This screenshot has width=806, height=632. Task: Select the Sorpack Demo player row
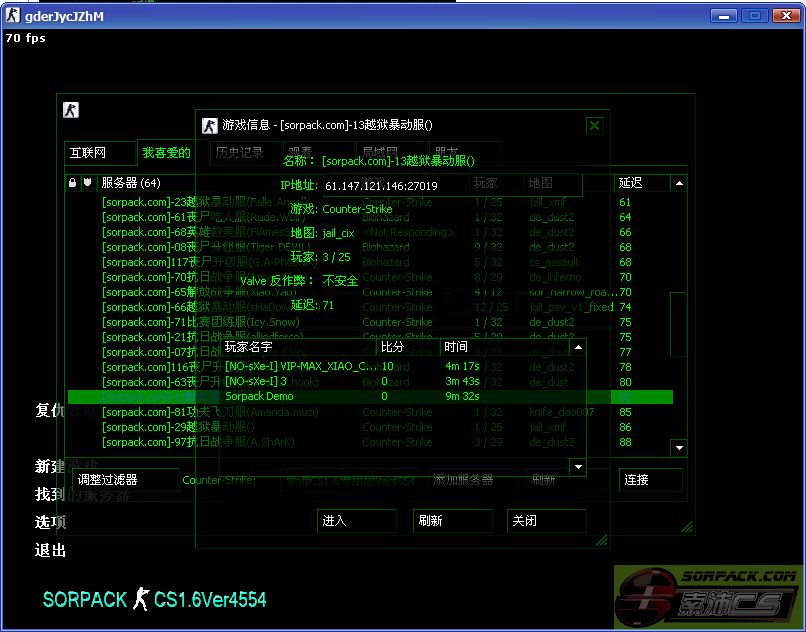pos(298,396)
